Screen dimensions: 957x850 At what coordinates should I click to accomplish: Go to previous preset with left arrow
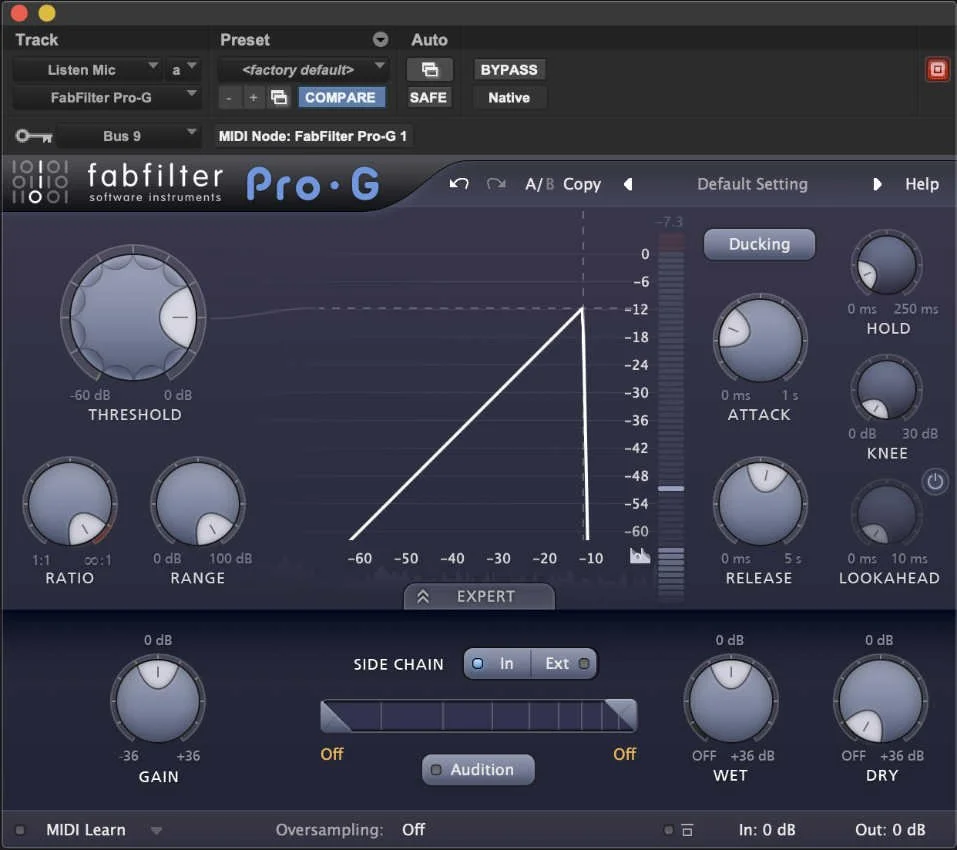[628, 184]
